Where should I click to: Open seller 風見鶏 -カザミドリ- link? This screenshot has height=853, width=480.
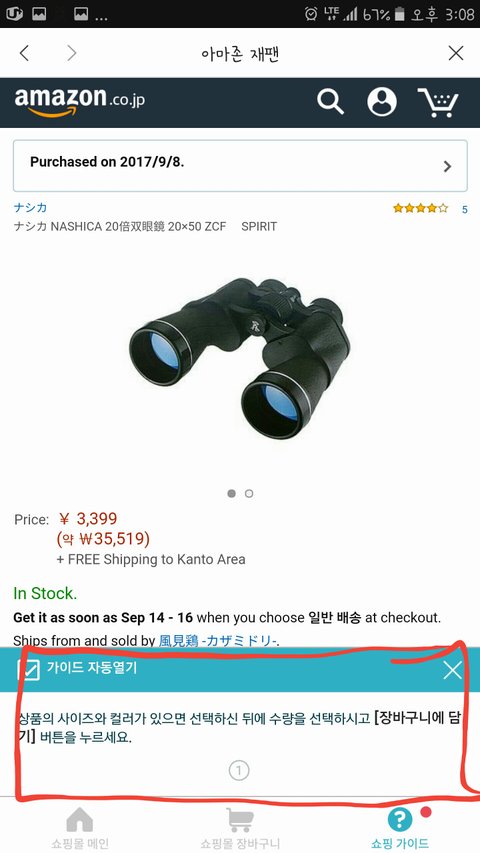click(x=218, y=641)
